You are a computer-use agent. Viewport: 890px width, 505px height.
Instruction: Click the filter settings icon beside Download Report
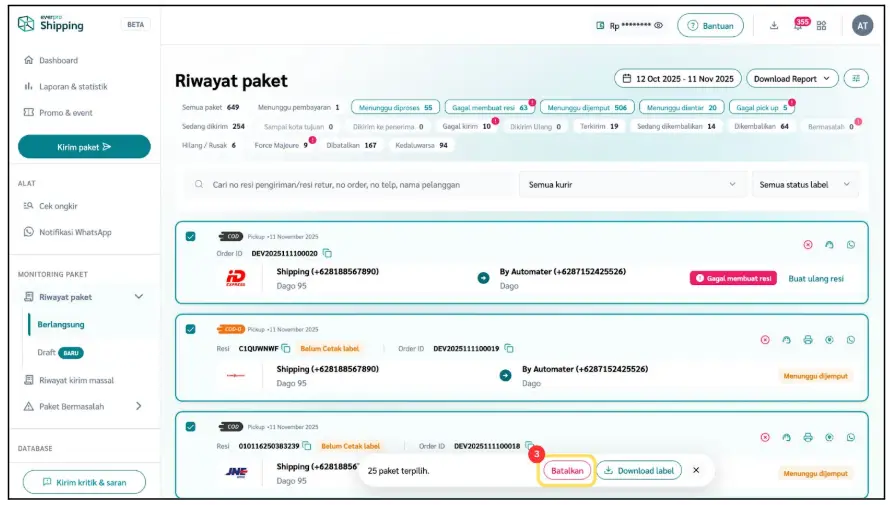click(x=856, y=78)
